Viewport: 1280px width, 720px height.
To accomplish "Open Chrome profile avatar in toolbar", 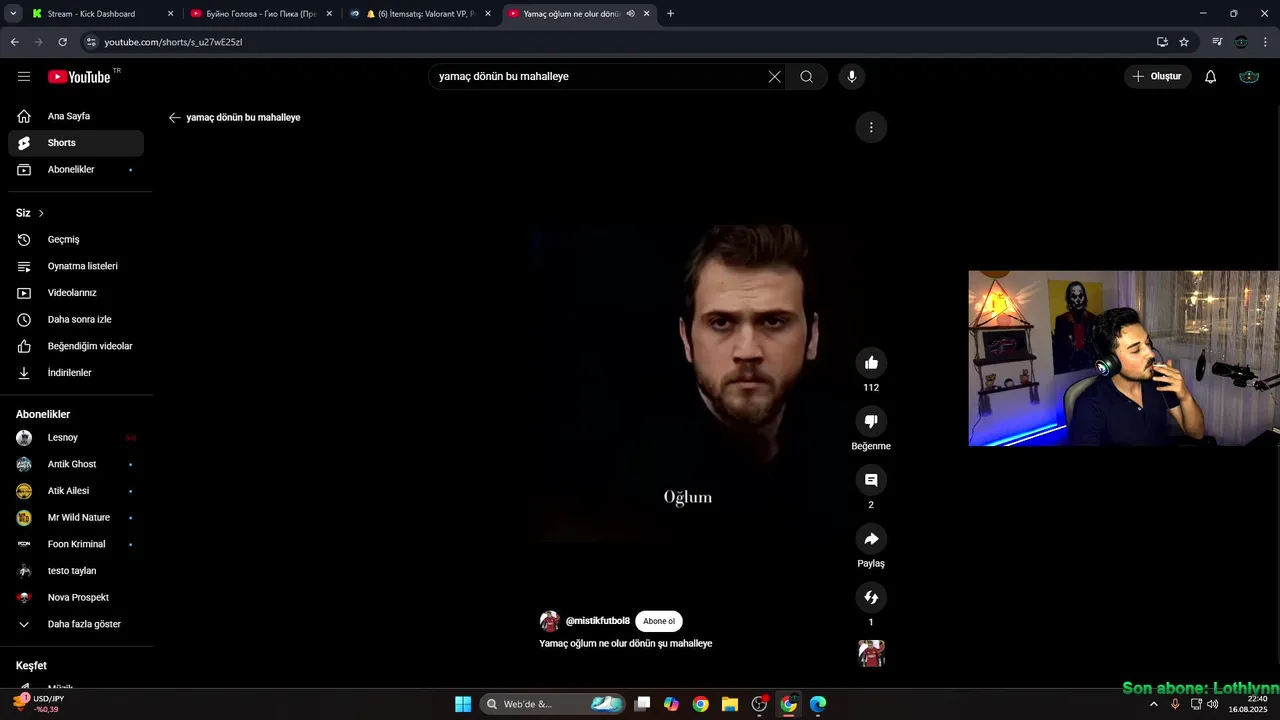I will click(x=1241, y=42).
